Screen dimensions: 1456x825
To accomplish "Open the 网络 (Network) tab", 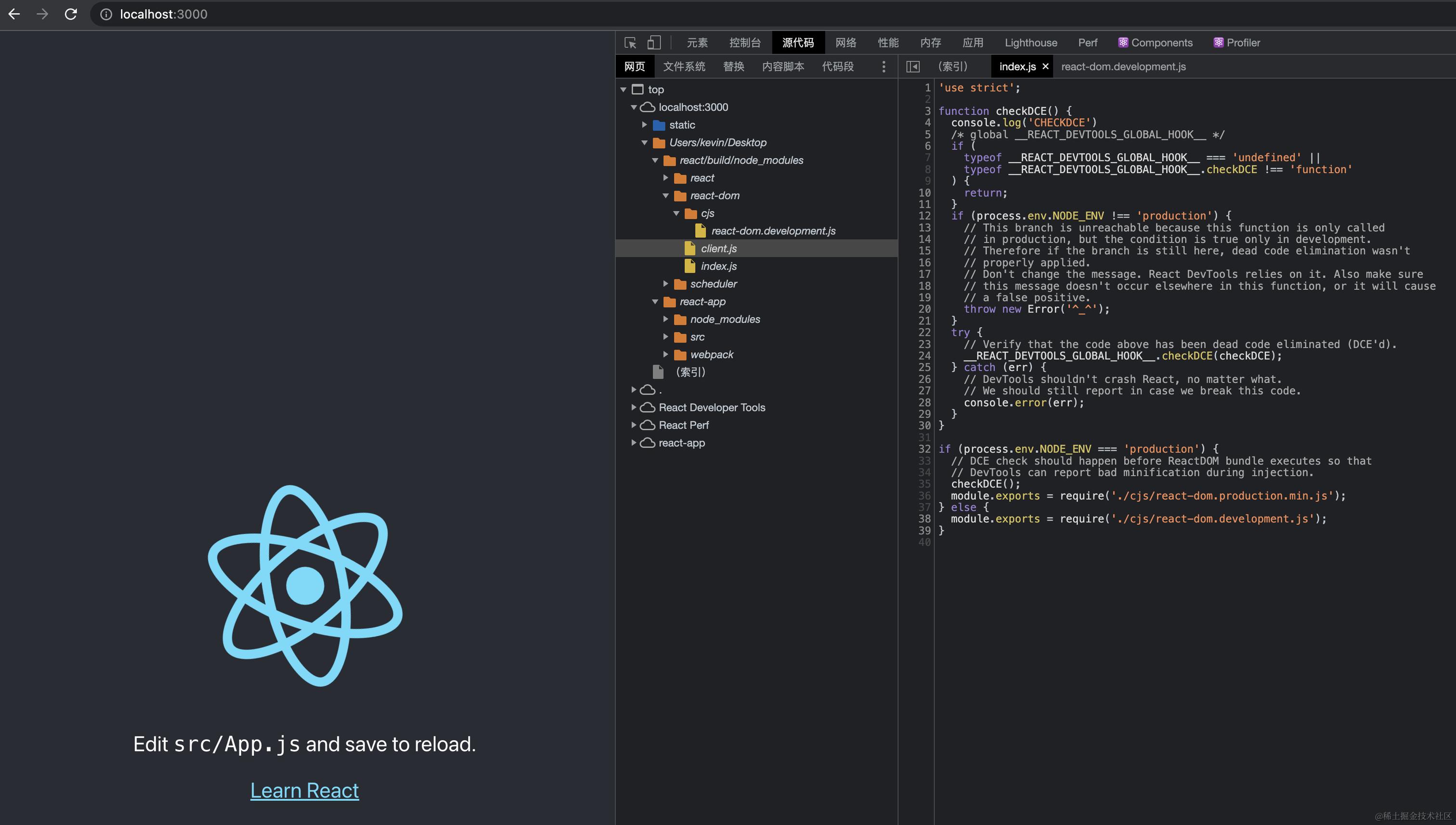I will tap(845, 42).
